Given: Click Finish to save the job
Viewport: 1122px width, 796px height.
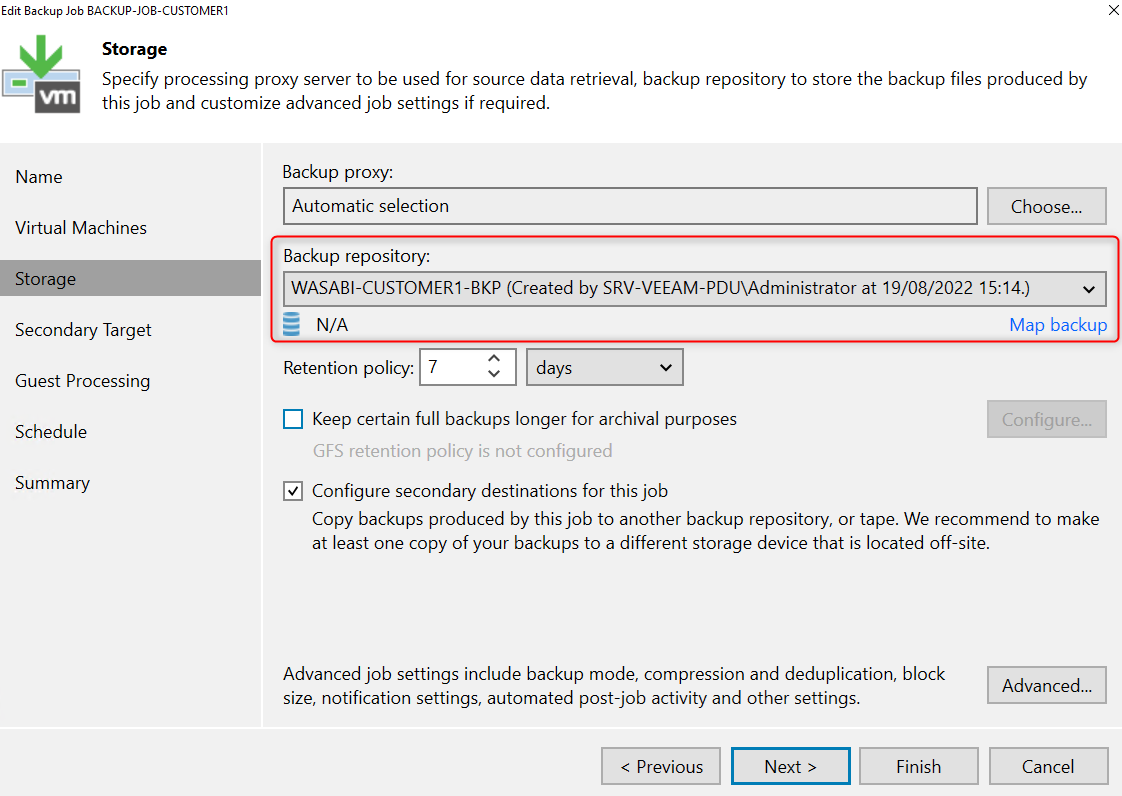Looking at the screenshot, I should (919, 767).
